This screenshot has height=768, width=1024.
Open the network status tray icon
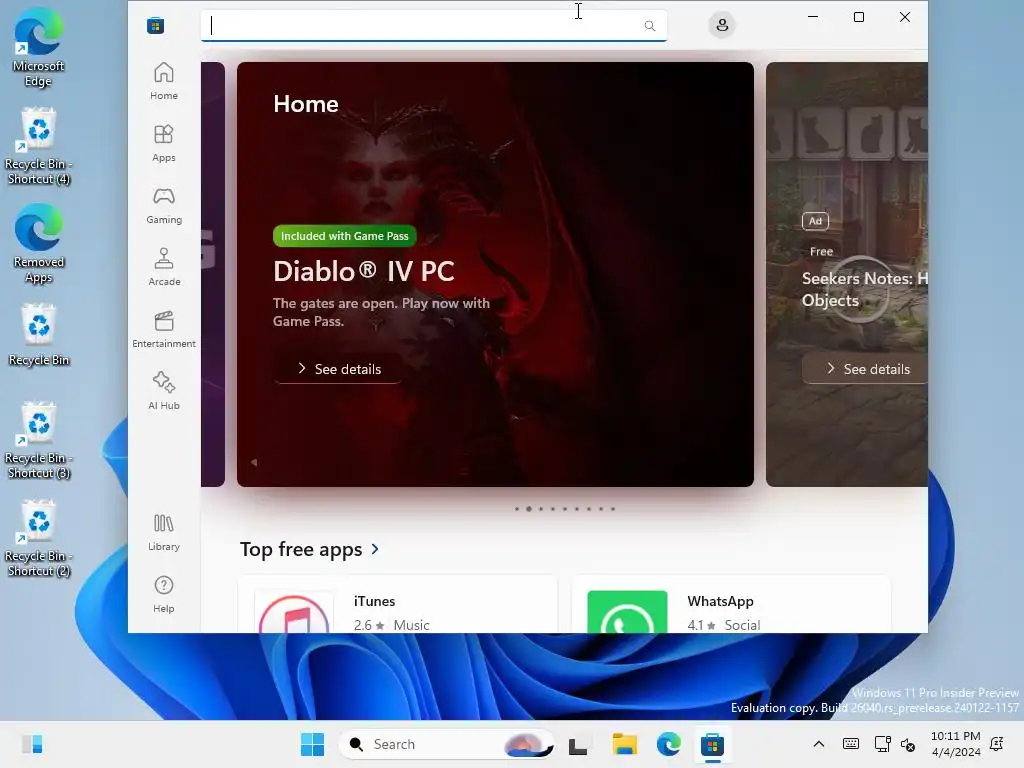[882, 744]
